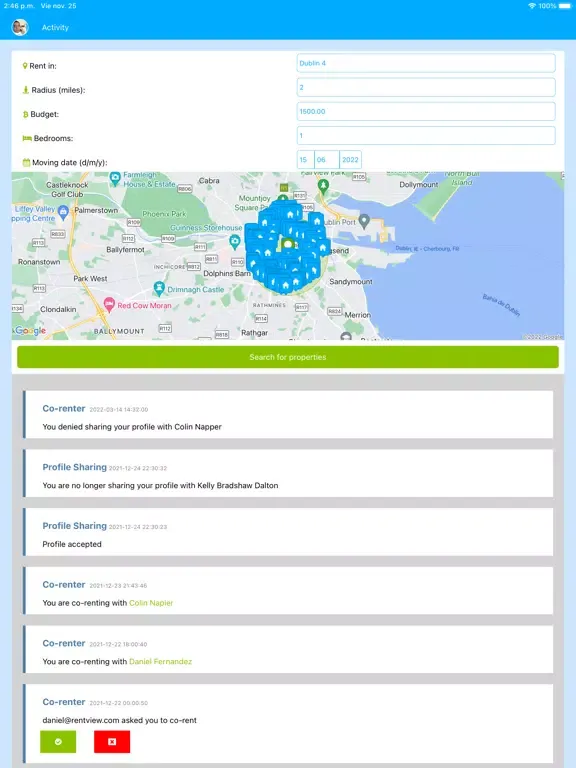
Task: Edit the Rent in location field
Action: tap(426, 63)
